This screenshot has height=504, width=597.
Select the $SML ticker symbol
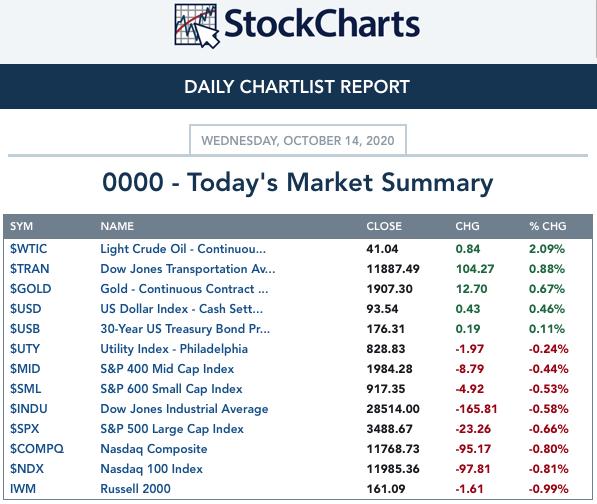coord(26,389)
